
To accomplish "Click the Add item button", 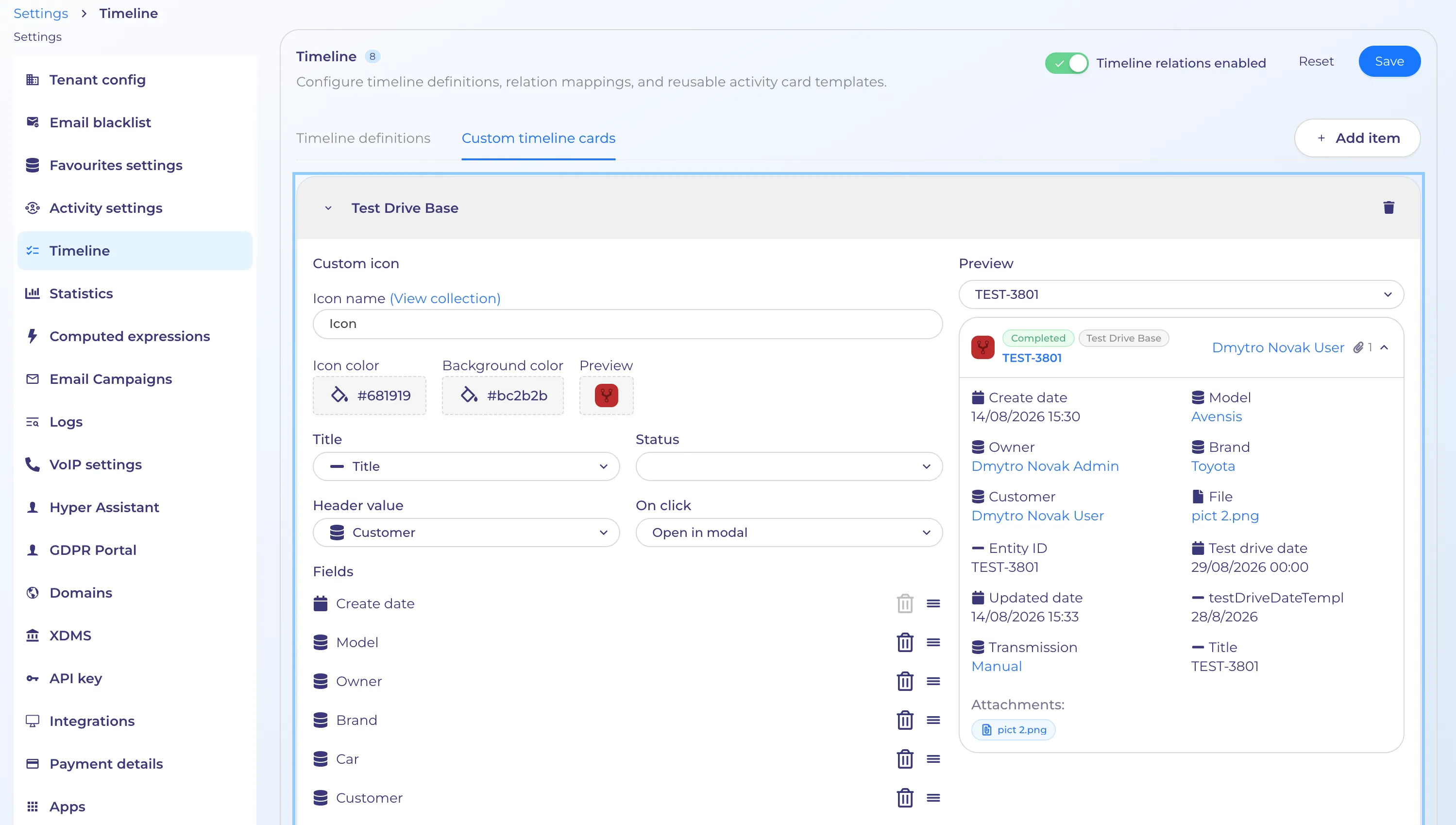I will coord(1357,138).
